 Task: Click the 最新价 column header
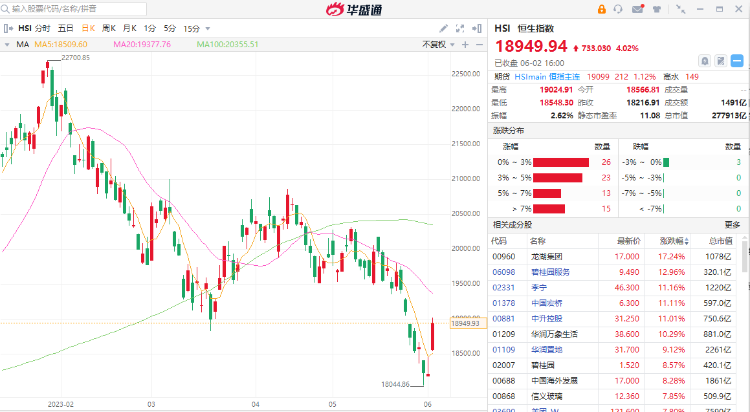[x=628, y=241]
